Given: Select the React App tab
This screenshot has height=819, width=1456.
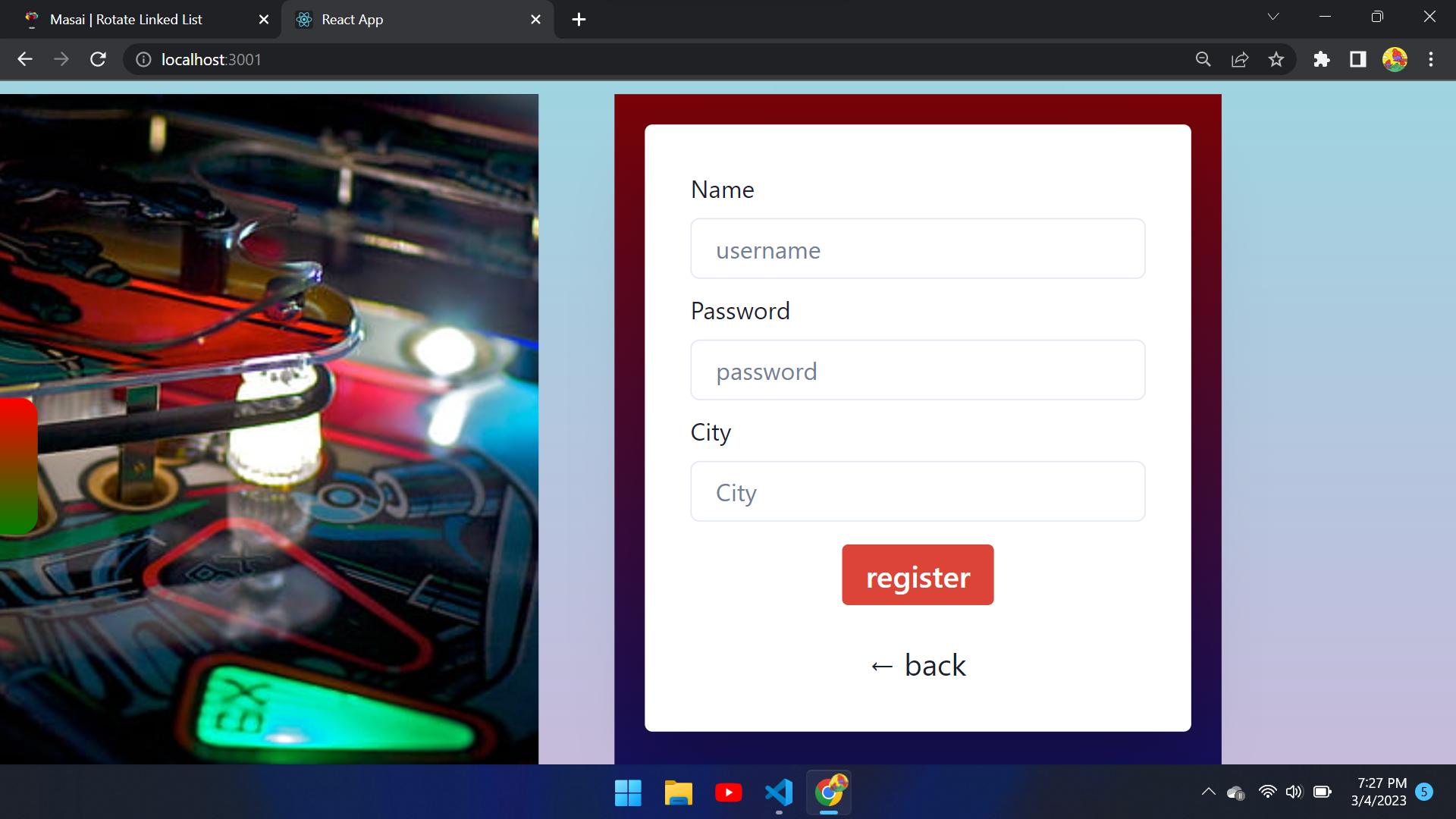Looking at the screenshot, I should (x=353, y=20).
